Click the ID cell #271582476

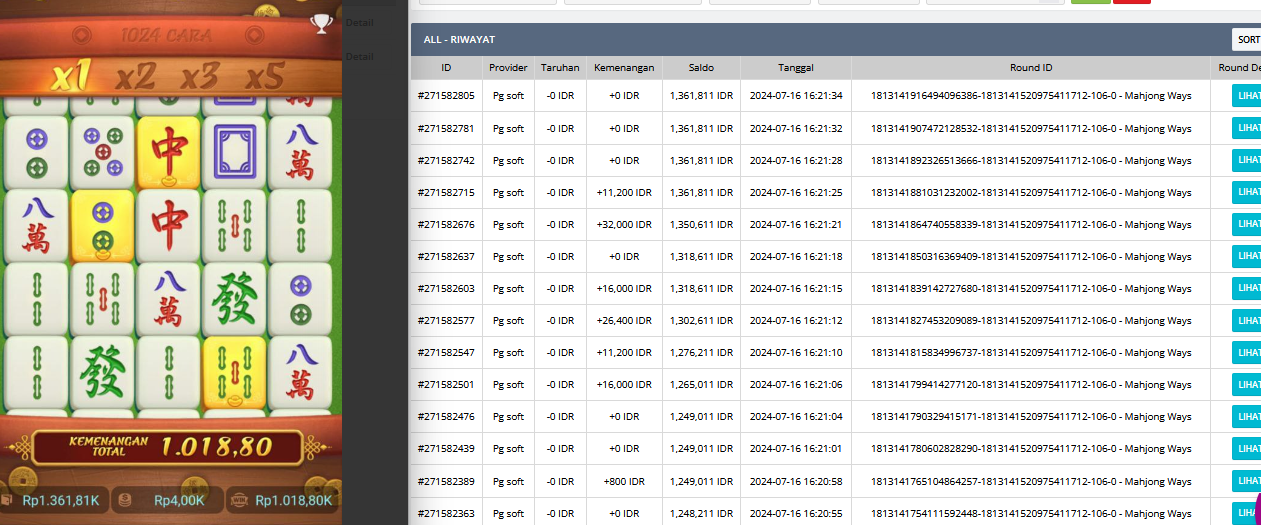coord(446,417)
